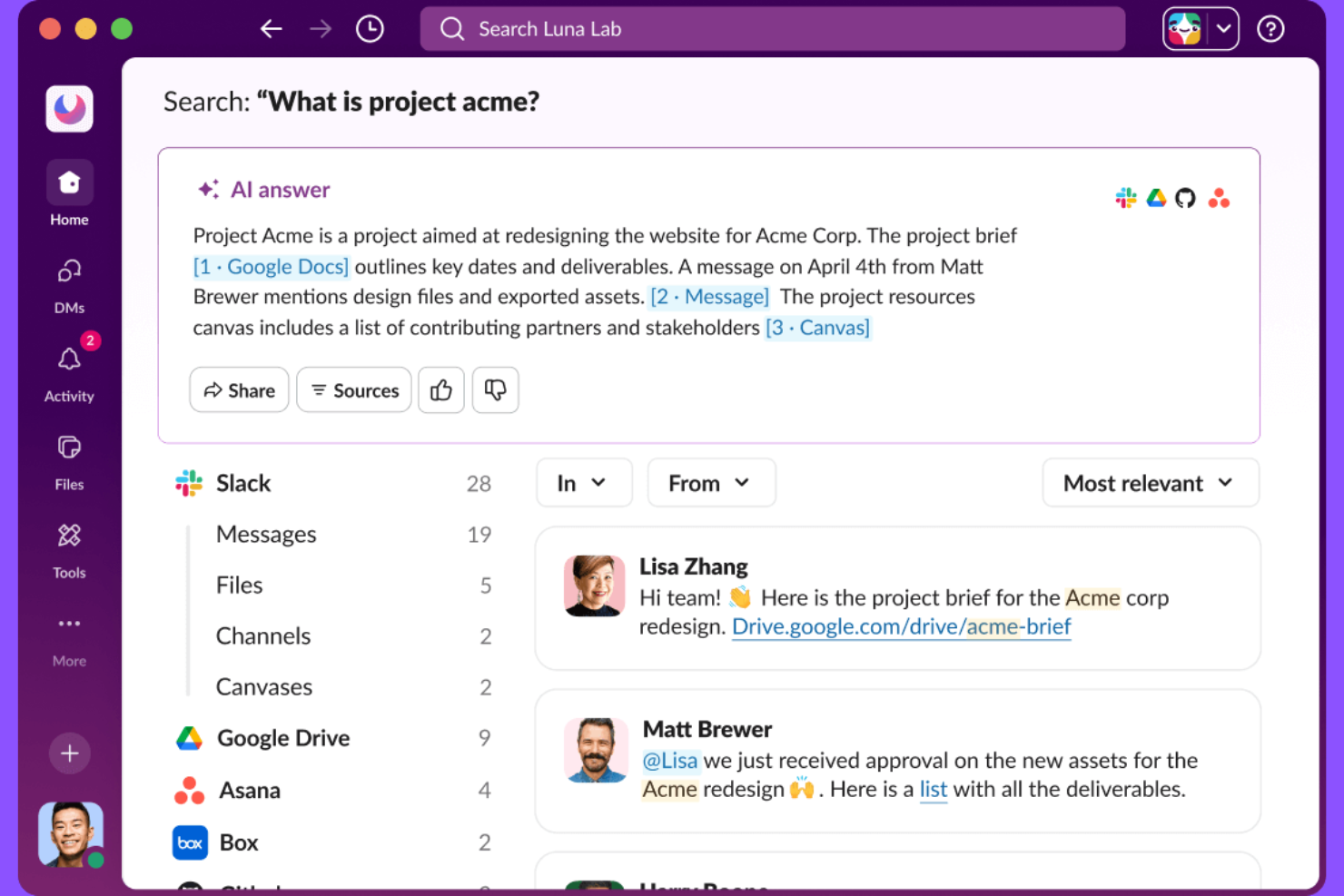This screenshot has height=896, width=1344.
Task: Switch to the Canvases filter
Action: pyautogui.click(x=263, y=686)
